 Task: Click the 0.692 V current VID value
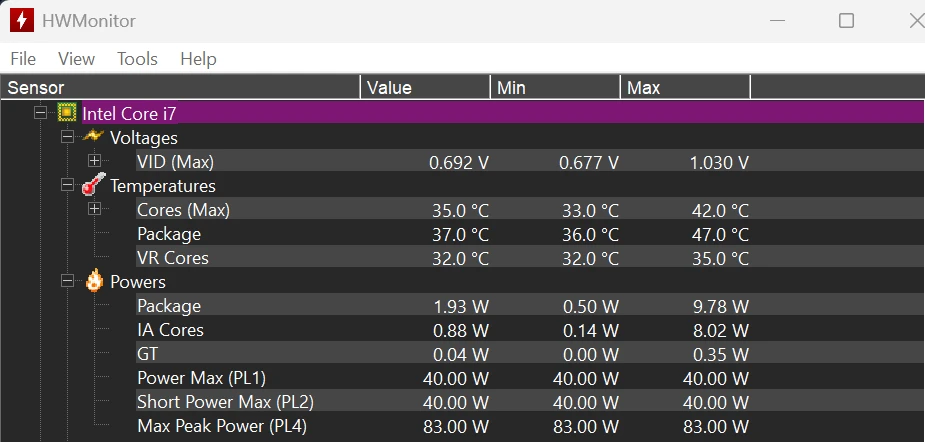click(x=459, y=162)
